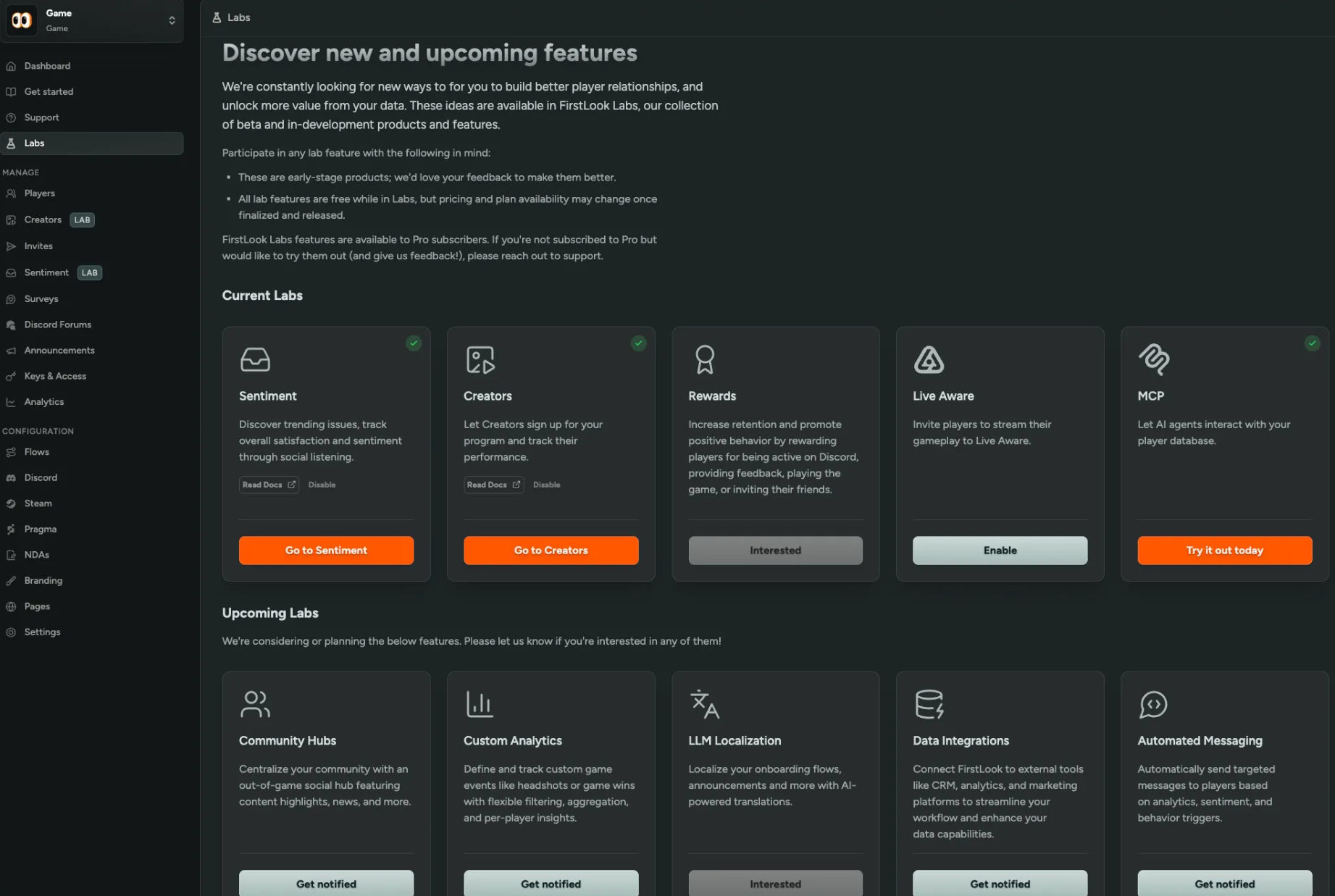Click the Announcements megaphone icon in sidebar

click(12, 350)
